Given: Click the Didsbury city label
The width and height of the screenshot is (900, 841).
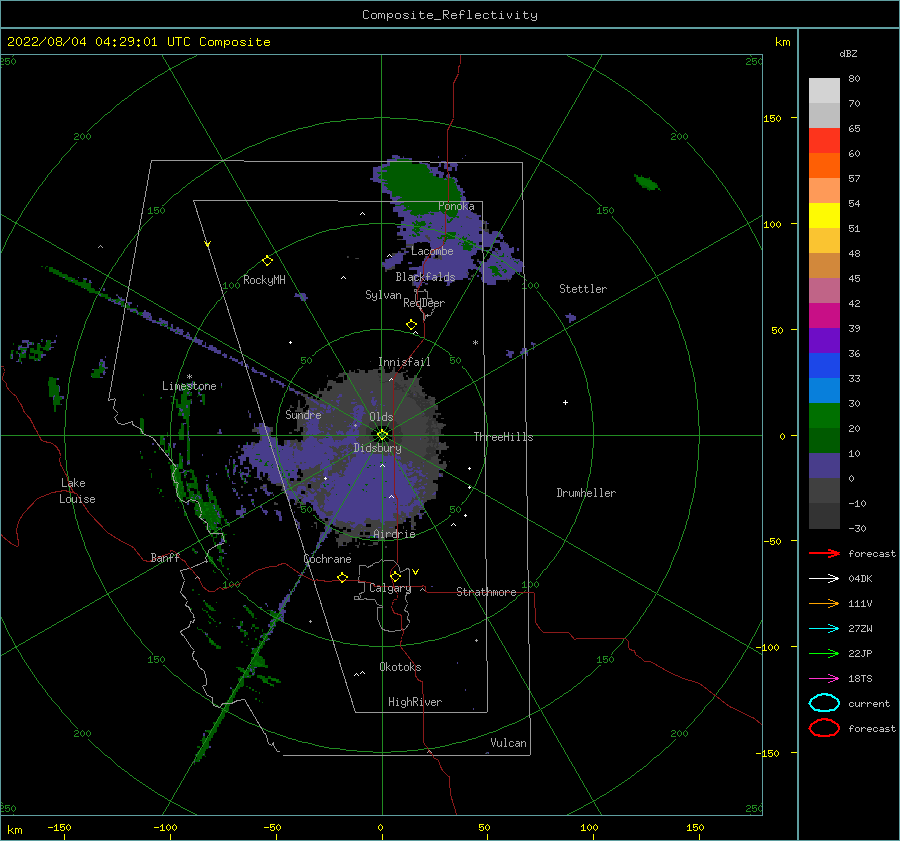Looking at the screenshot, I should (377, 448).
